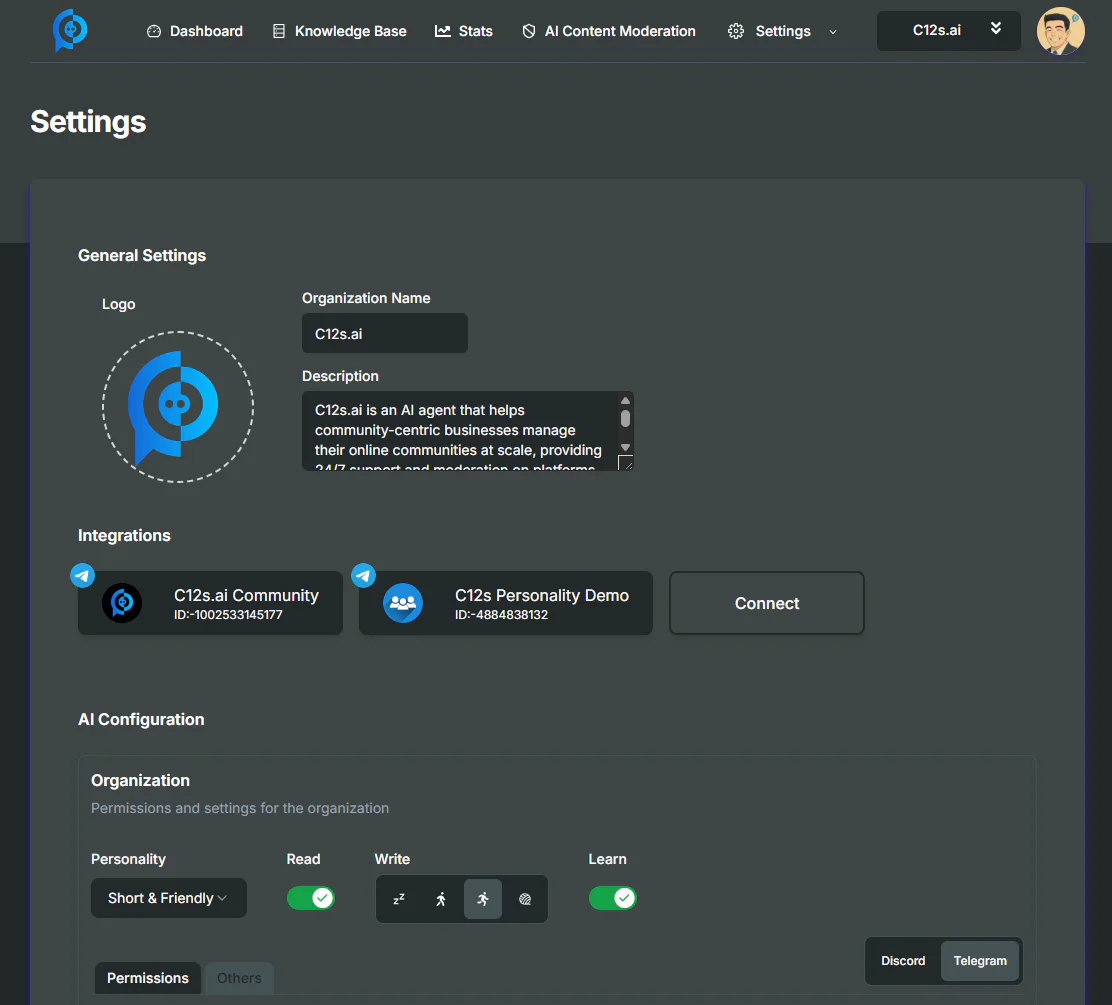The image size is (1112, 1005).
Task: Open the Knowledge Base page
Action: [x=339, y=31]
